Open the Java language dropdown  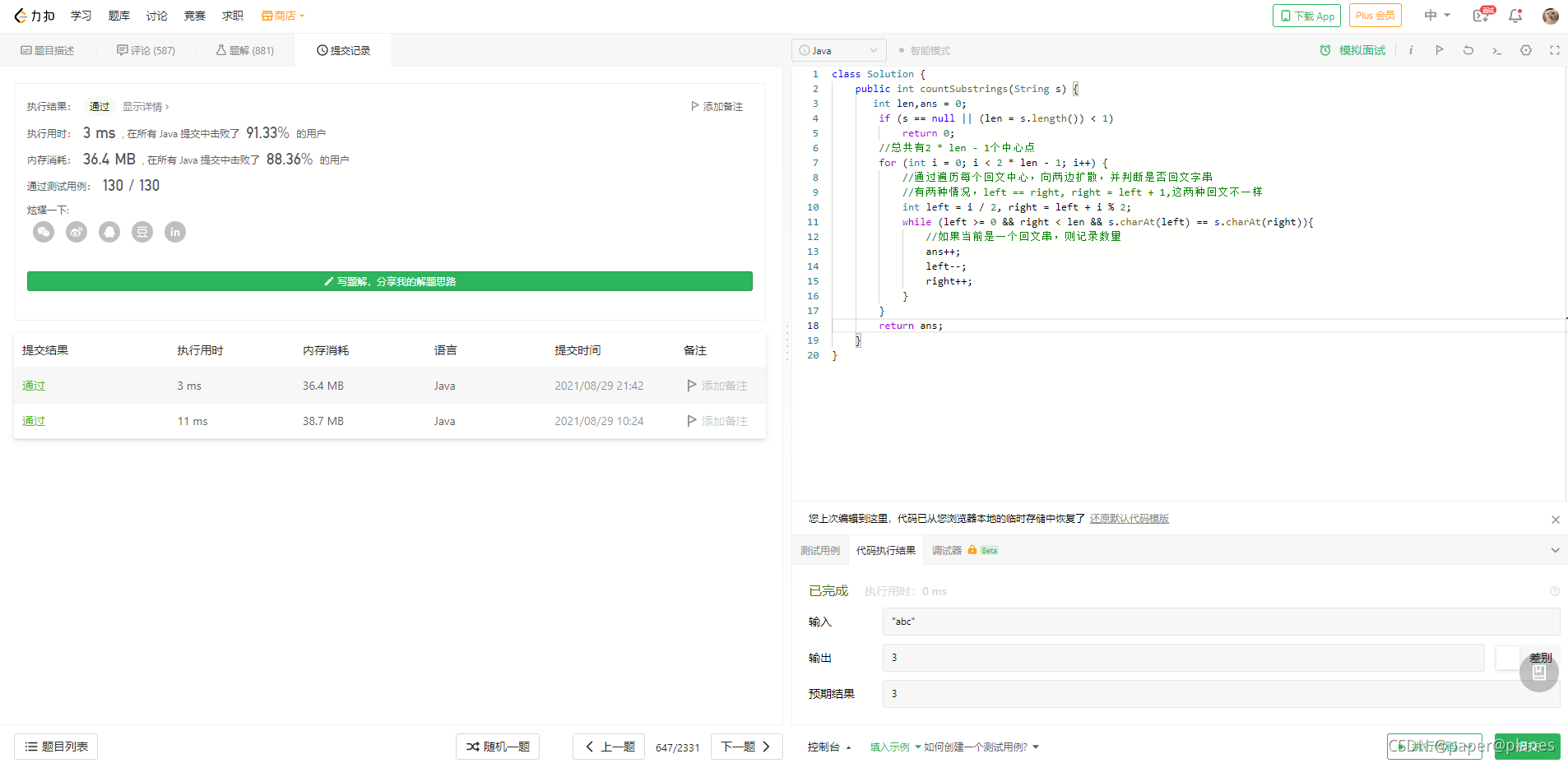838,50
